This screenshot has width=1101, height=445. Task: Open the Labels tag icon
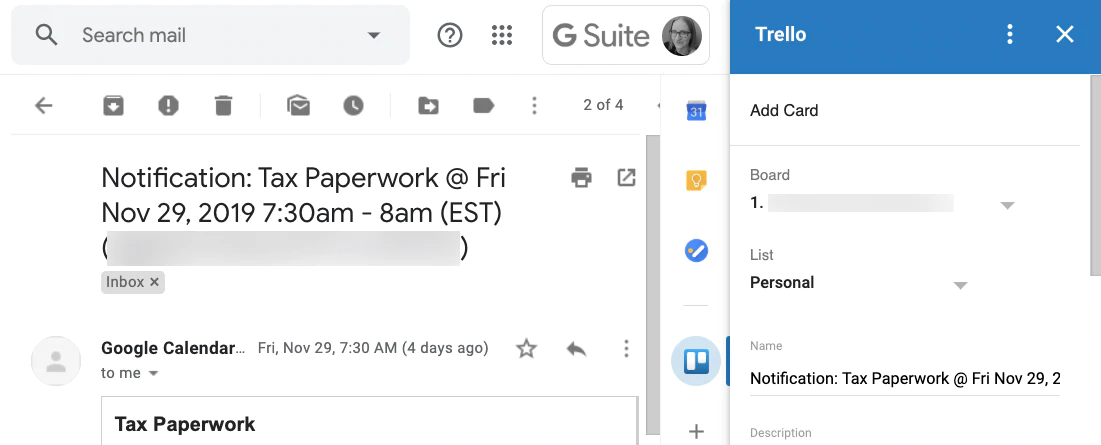click(483, 105)
